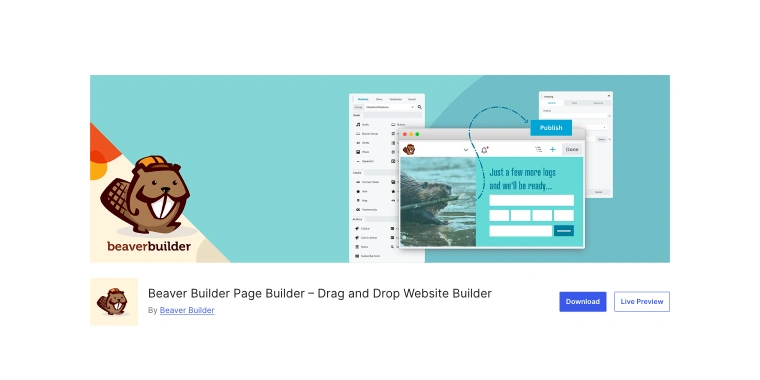This screenshot has height=380, width=760.
Task: Click the large beaverbuilder mascot logo
Action: (x=149, y=204)
